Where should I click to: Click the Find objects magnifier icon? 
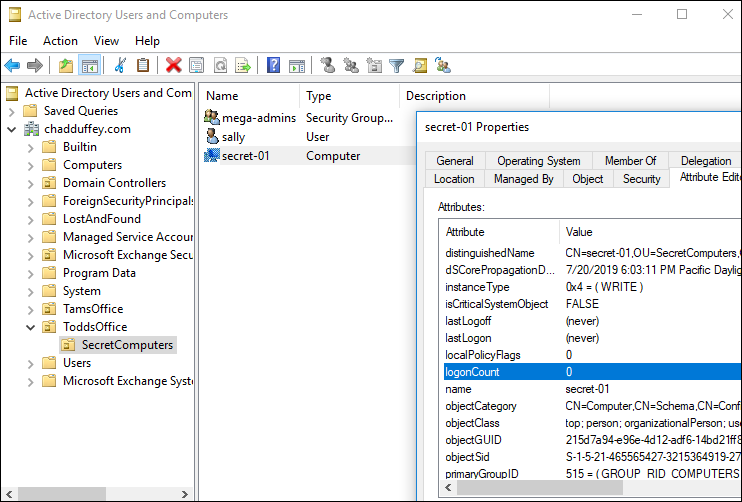[419, 65]
